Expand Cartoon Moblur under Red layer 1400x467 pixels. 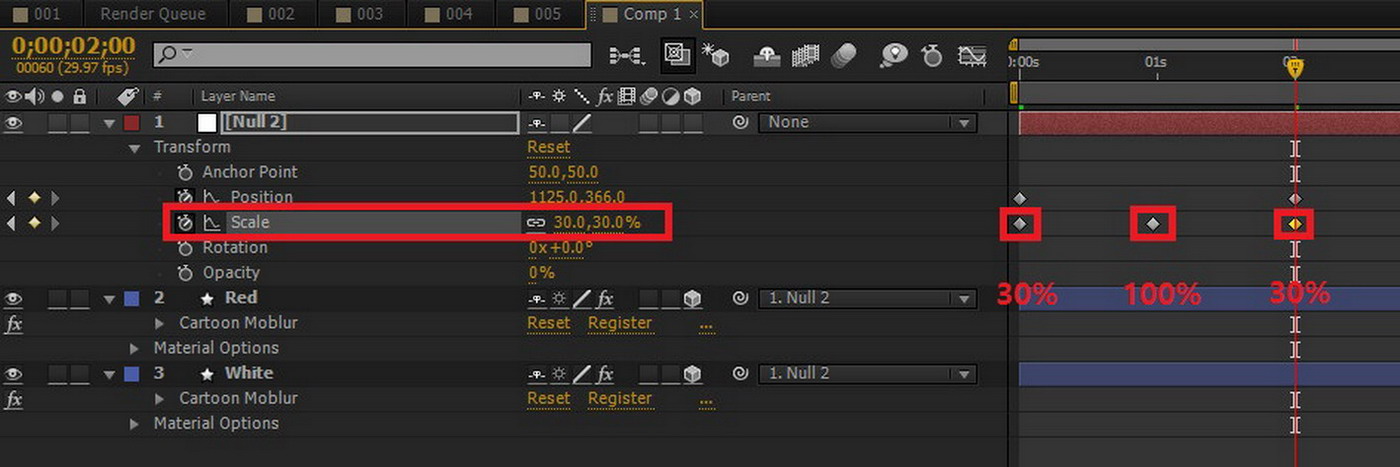(x=160, y=323)
